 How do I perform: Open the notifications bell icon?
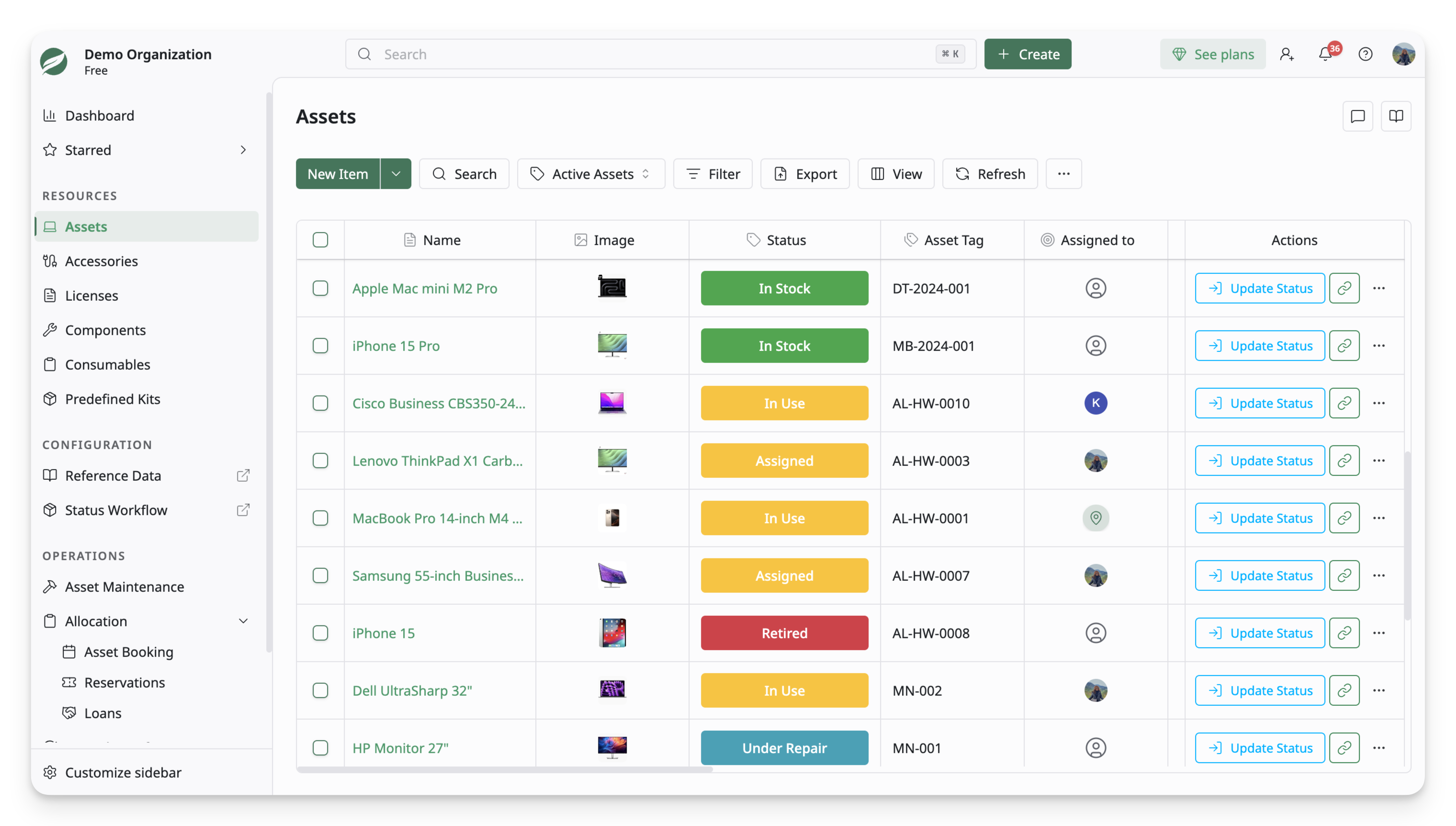coord(1326,54)
